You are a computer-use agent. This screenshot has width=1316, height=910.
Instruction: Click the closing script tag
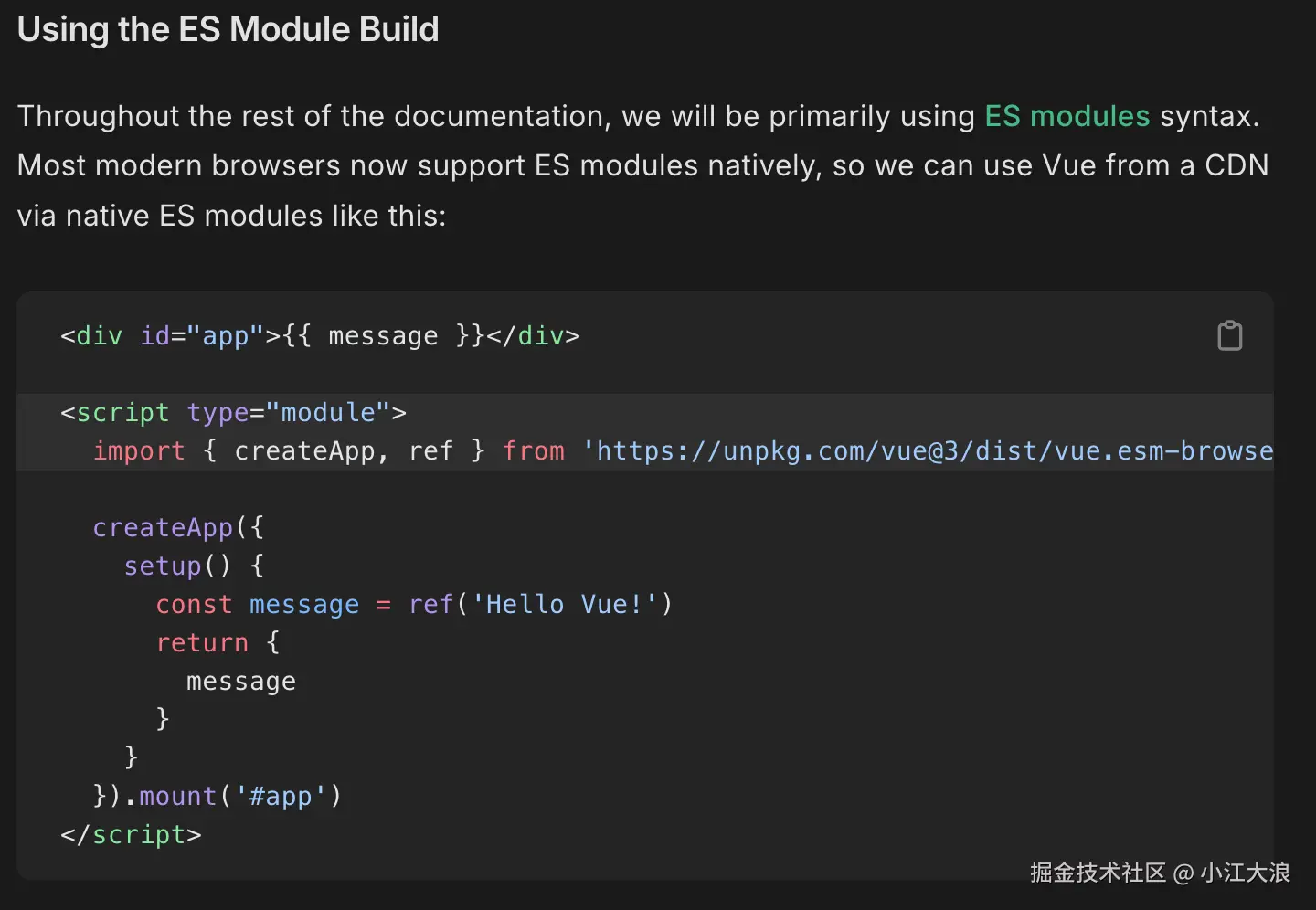click(x=131, y=834)
